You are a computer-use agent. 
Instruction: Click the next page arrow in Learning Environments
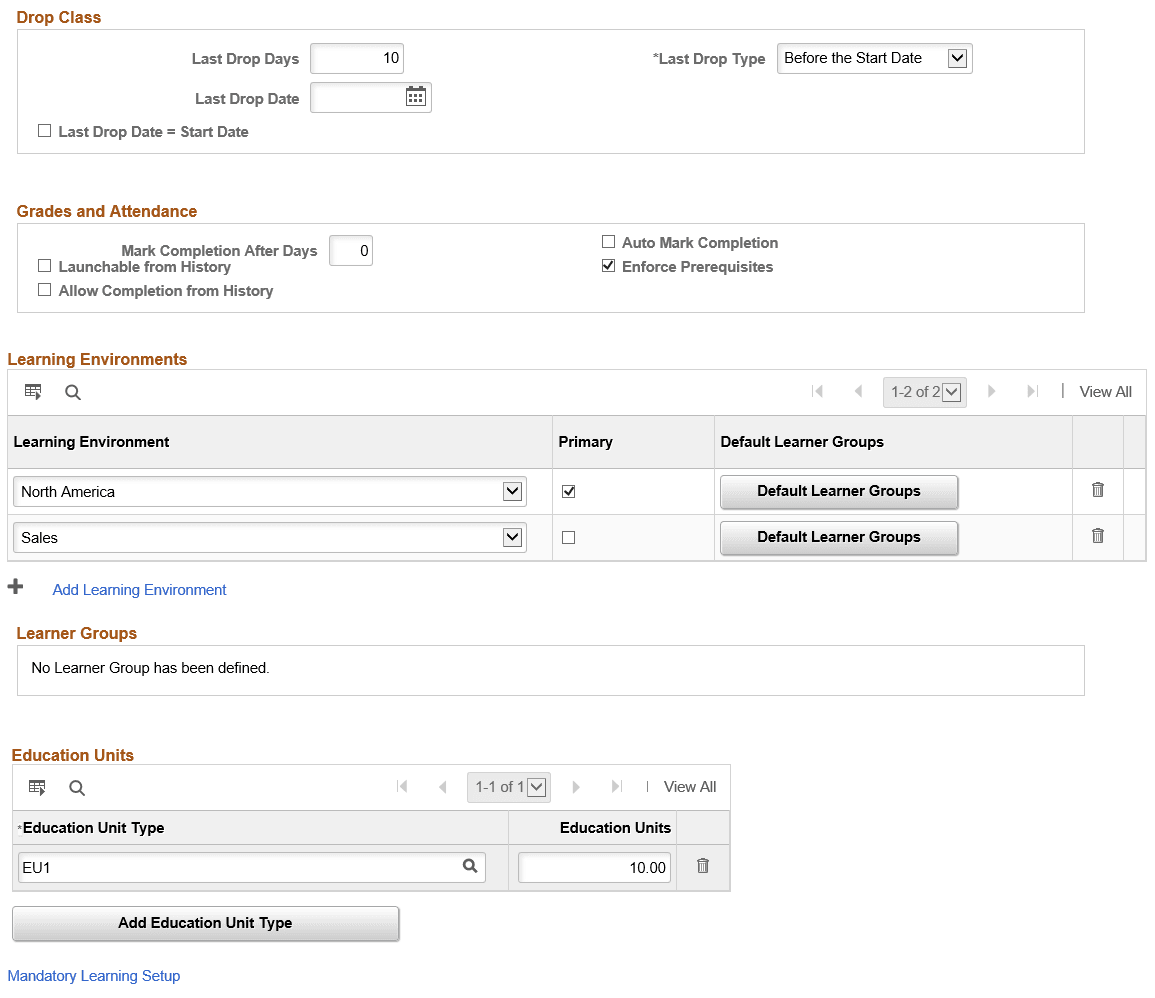click(x=990, y=391)
